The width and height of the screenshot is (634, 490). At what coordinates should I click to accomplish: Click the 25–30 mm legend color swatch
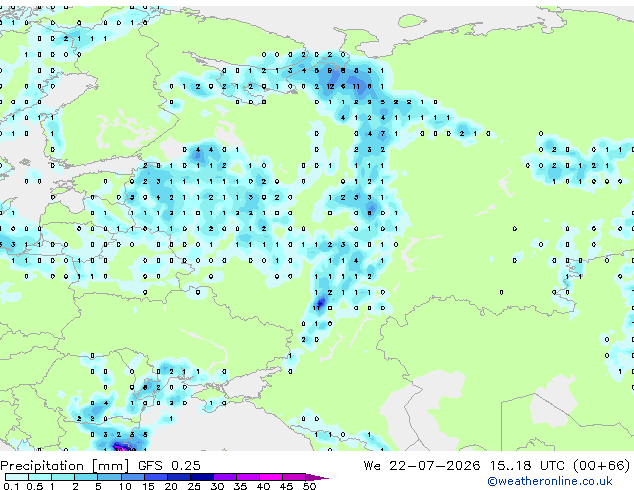[202, 477]
